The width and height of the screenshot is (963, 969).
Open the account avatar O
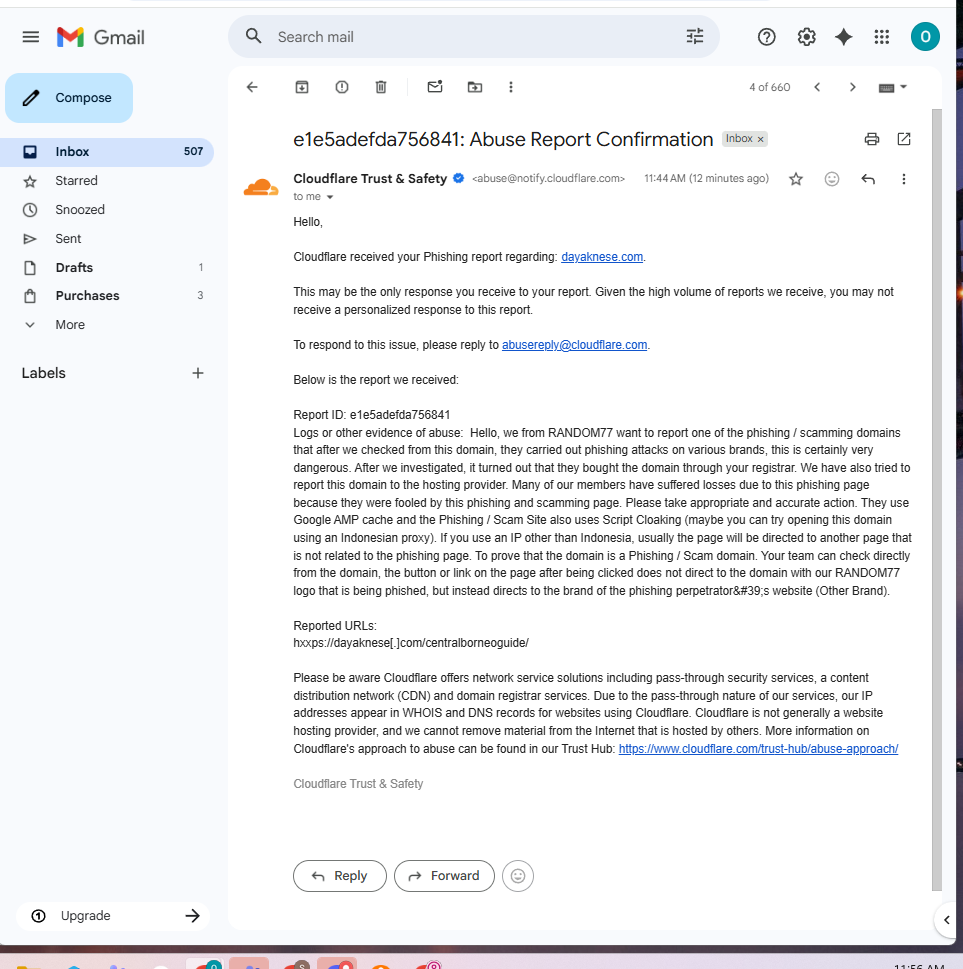[x=925, y=36]
